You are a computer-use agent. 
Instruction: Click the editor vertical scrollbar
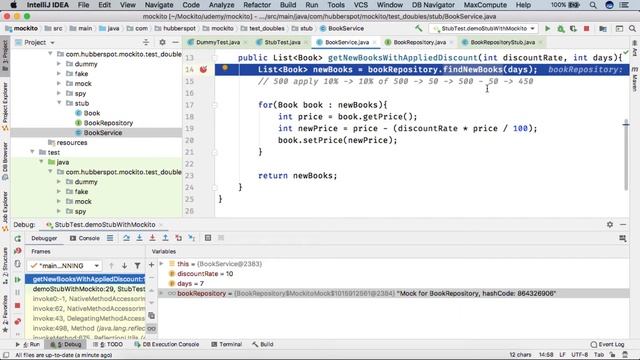tap(626, 155)
